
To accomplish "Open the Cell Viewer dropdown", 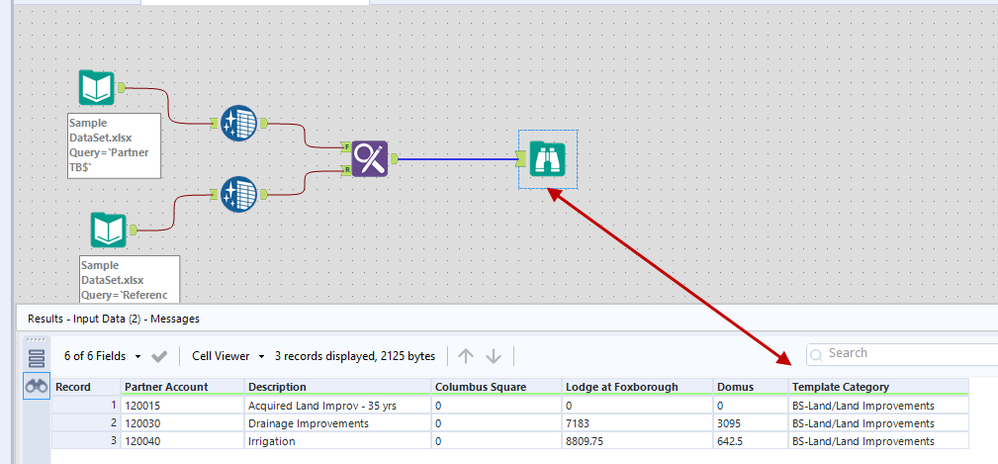I will click(228, 356).
